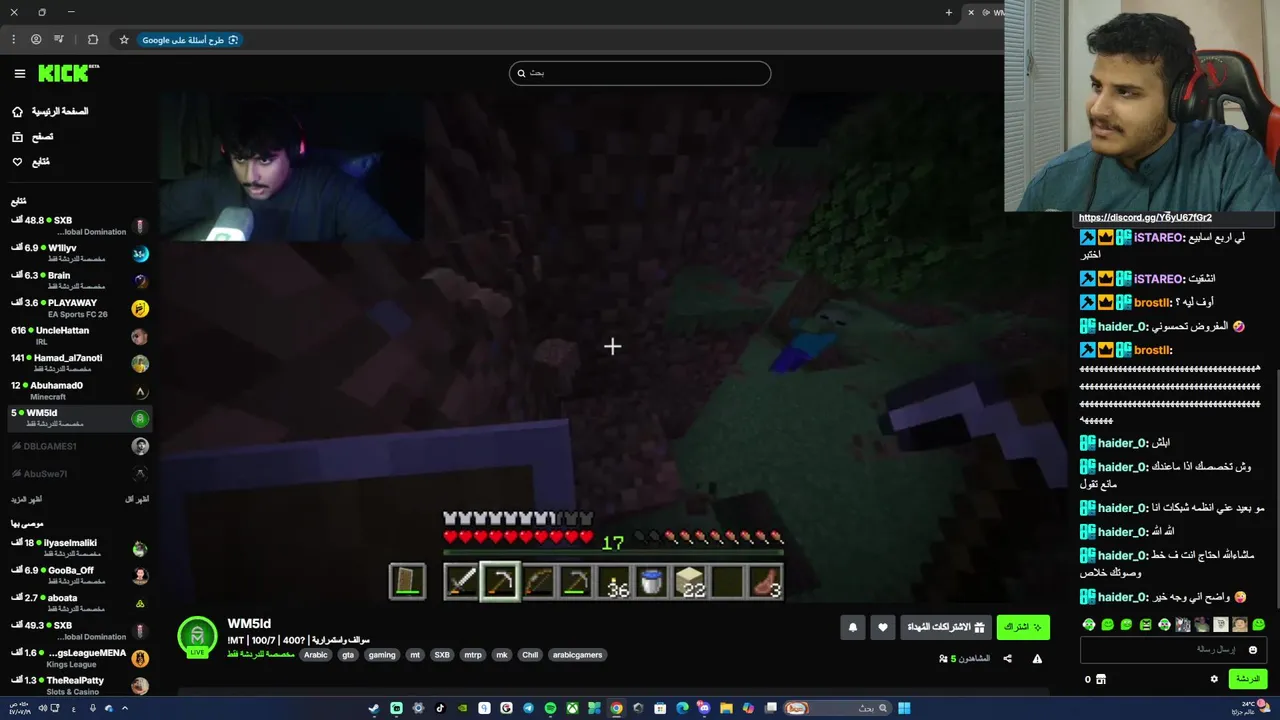Click the Chill stream tag
Viewport: 1280px width, 720px height.
pos(530,655)
